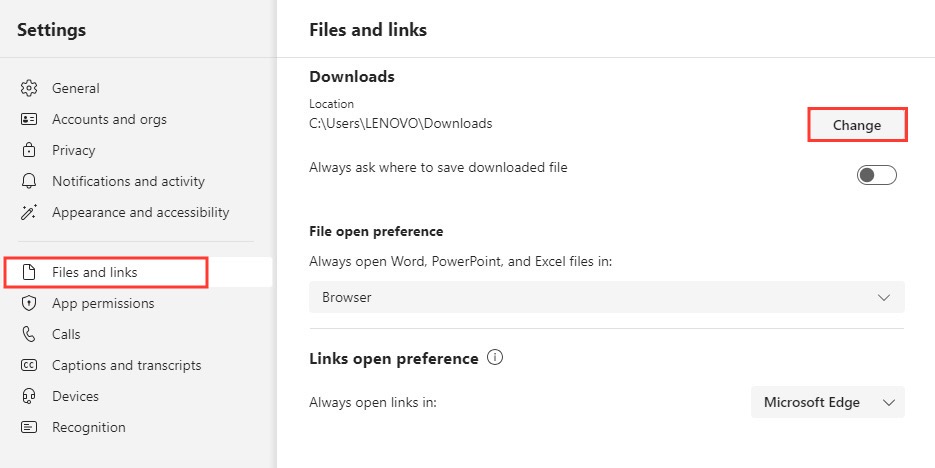Image resolution: width=935 pixels, height=468 pixels.
Task: Click the Calls phone icon
Action: pos(29,334)
